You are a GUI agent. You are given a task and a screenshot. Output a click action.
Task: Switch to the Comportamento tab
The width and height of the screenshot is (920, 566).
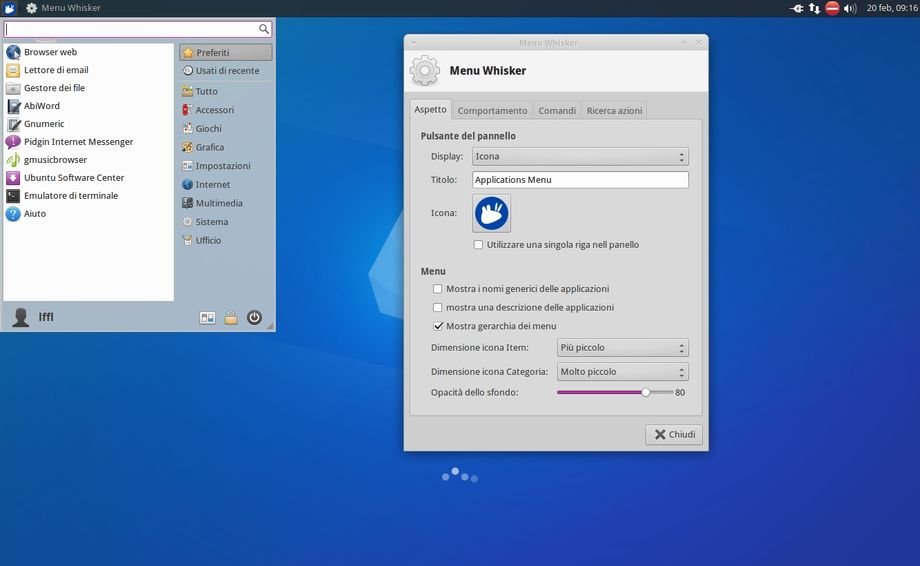492,111
